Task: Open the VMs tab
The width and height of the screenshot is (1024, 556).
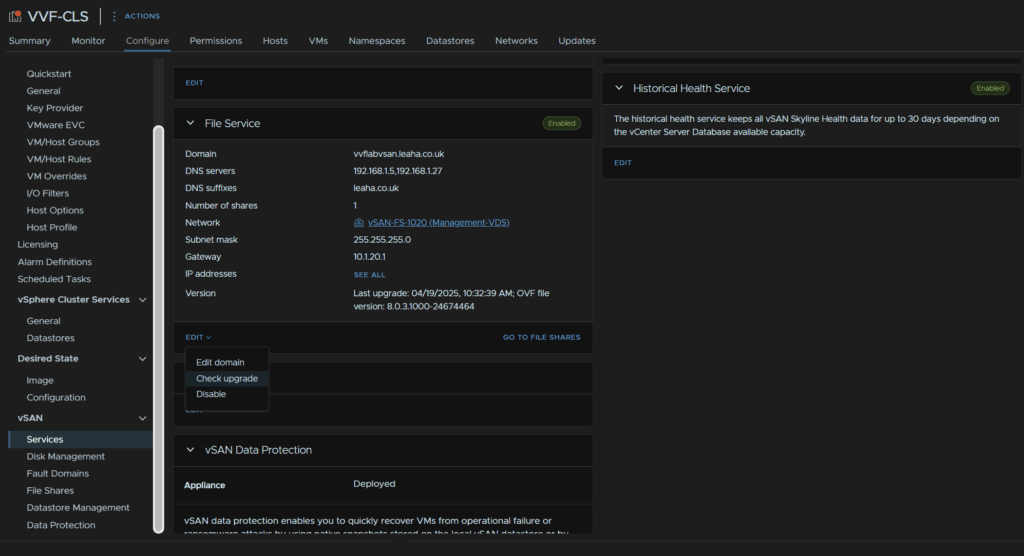Action: [x=318, y=41]
